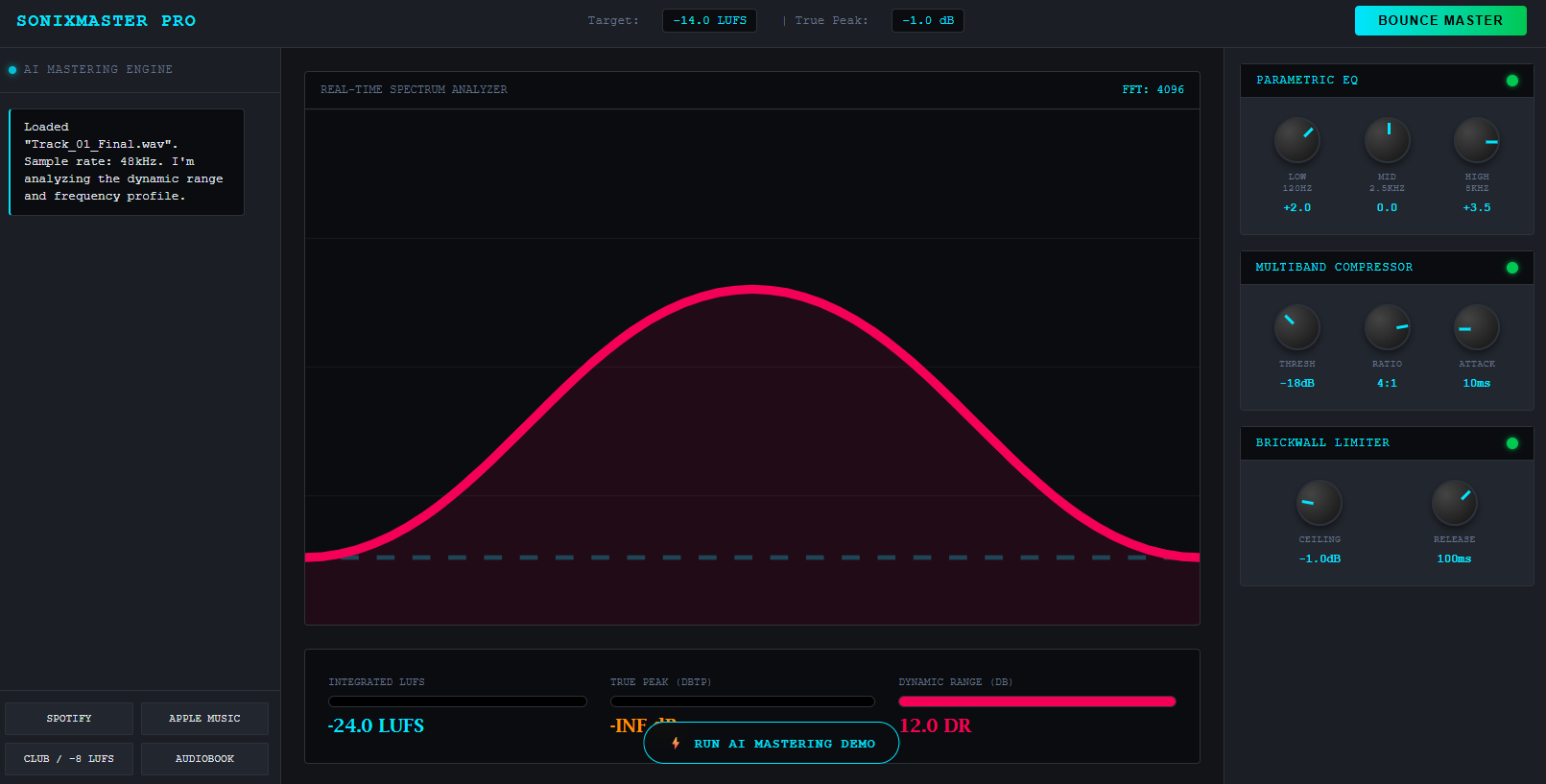Click the Multiband Compressor panel header

(1387, 268)
